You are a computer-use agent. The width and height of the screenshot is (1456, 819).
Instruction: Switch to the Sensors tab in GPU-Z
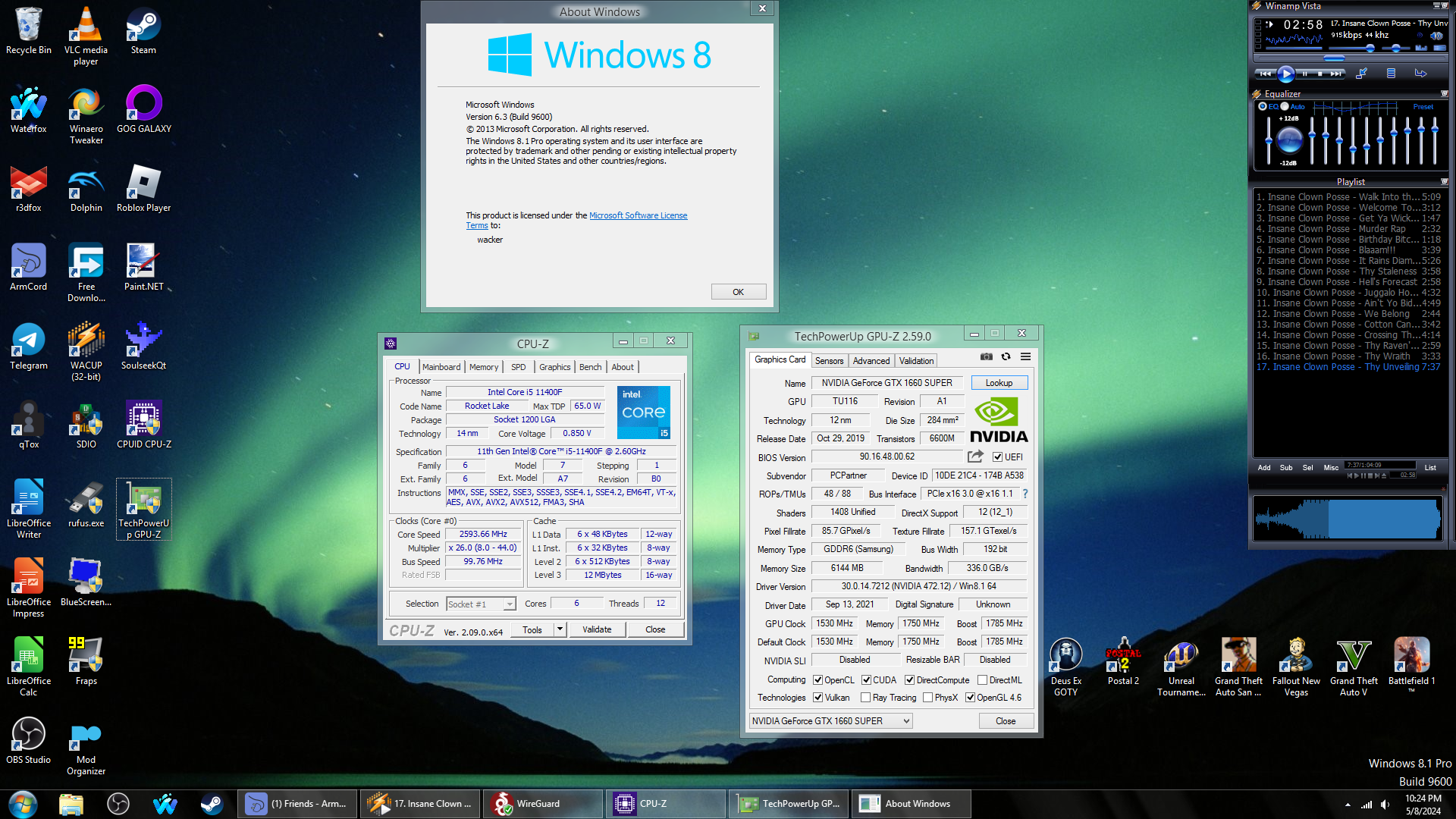coord(829,361)
